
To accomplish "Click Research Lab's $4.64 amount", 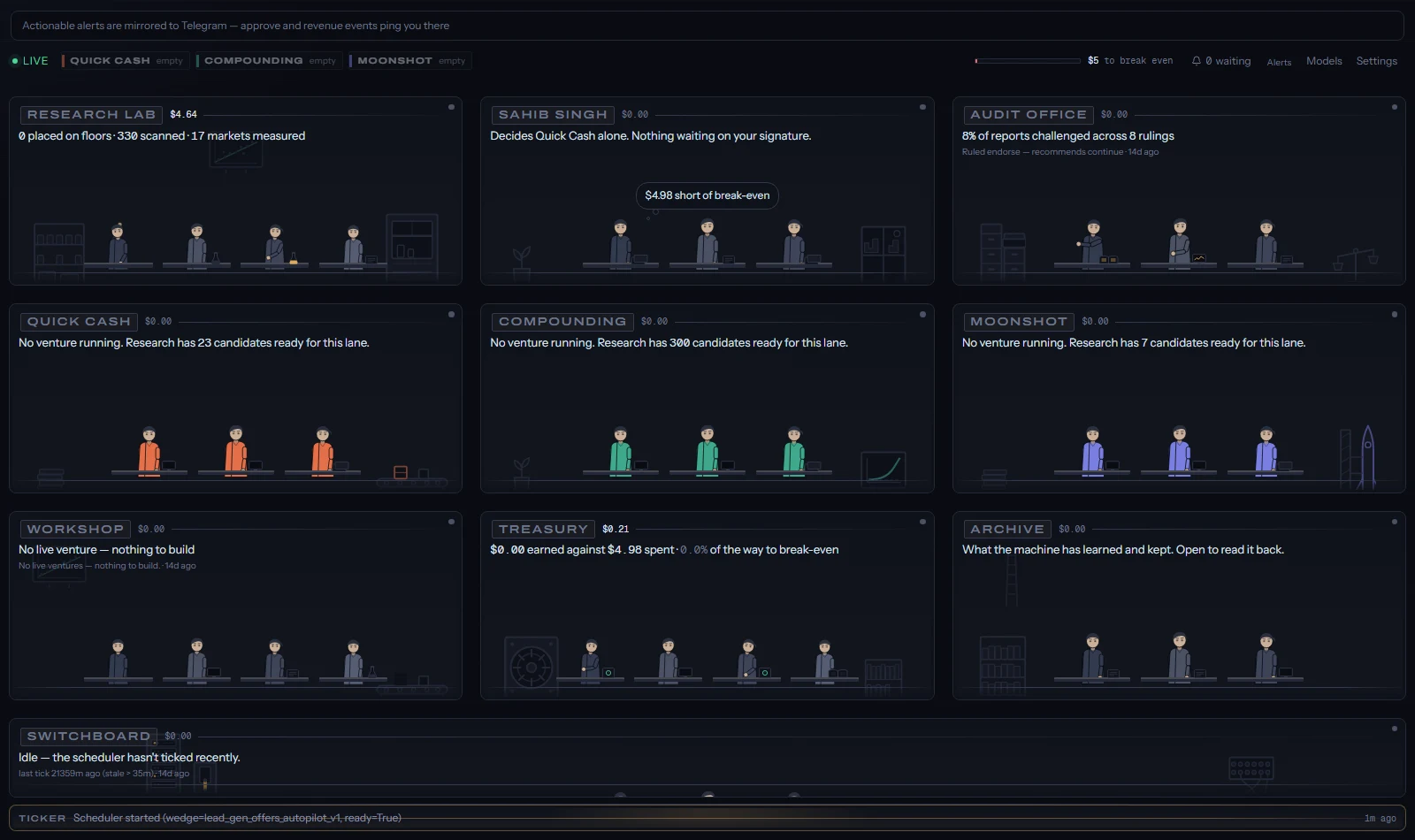I will (x=183, y=115).
